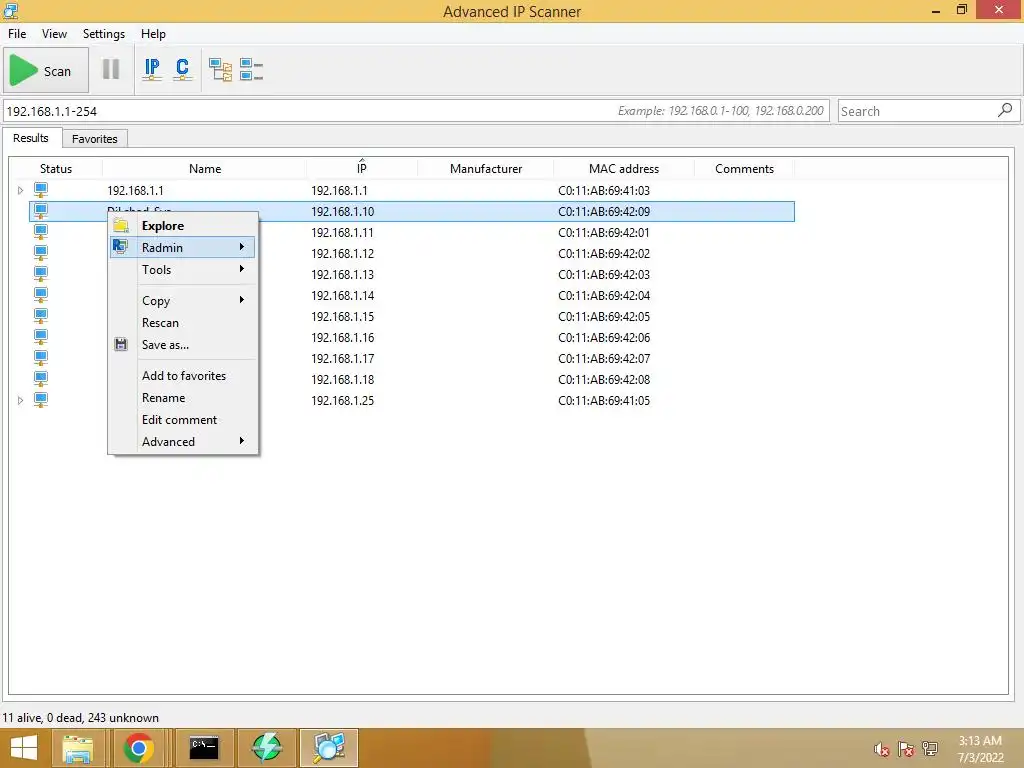Launch Chrome from the taskbar
The image size is (1024, 768).
(138, 748)
